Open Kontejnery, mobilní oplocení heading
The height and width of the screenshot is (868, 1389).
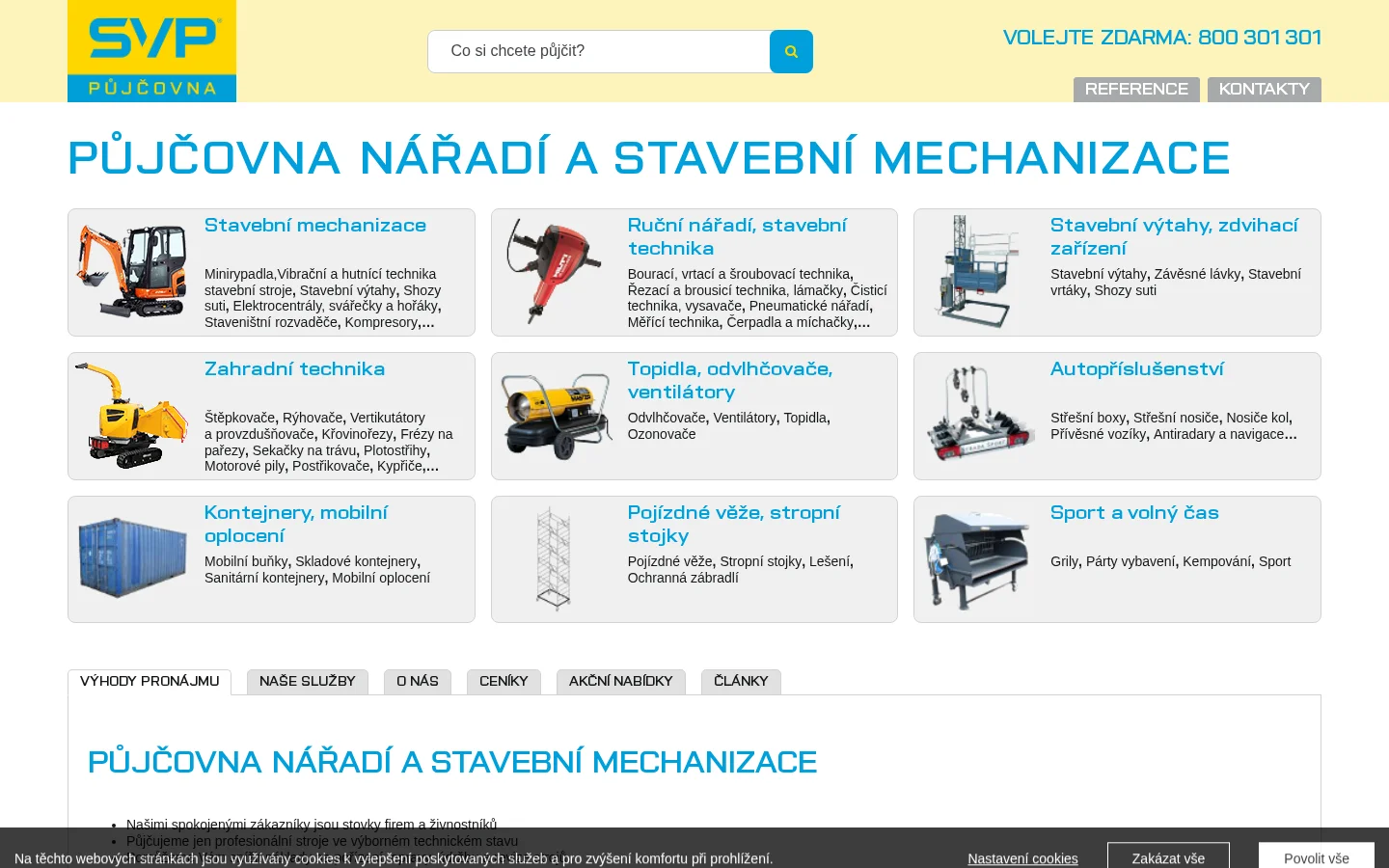click(x=296, y=524)
